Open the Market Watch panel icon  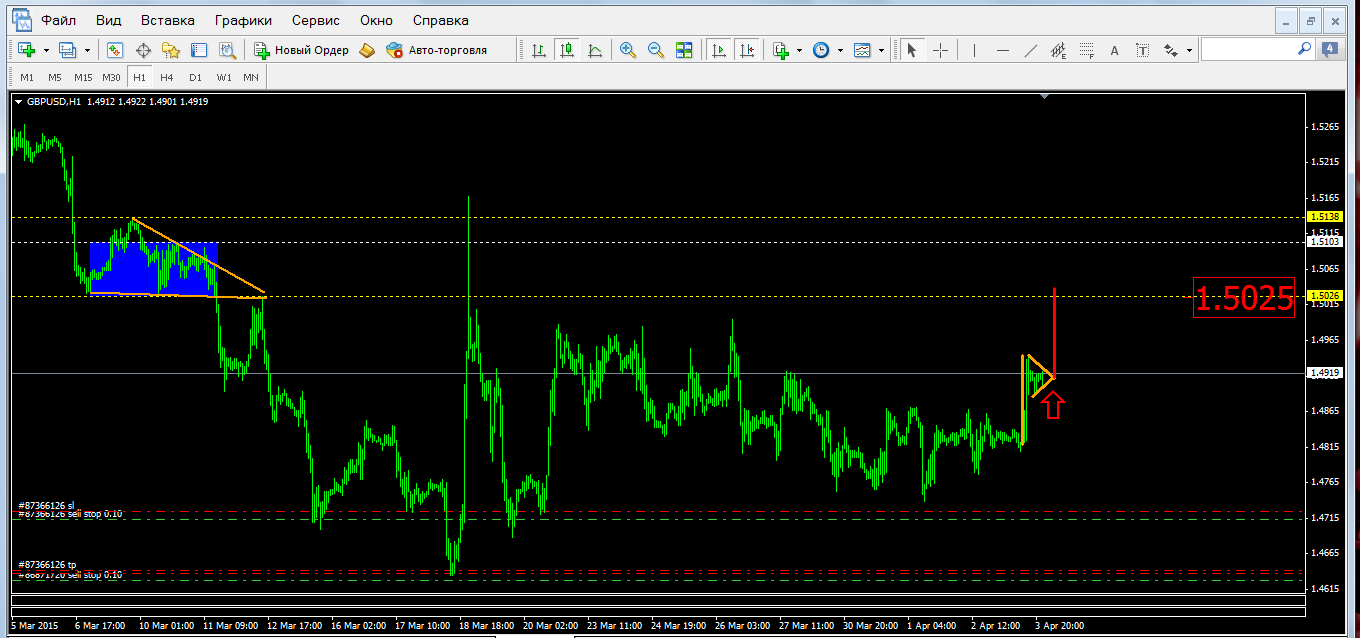(115, 50)
